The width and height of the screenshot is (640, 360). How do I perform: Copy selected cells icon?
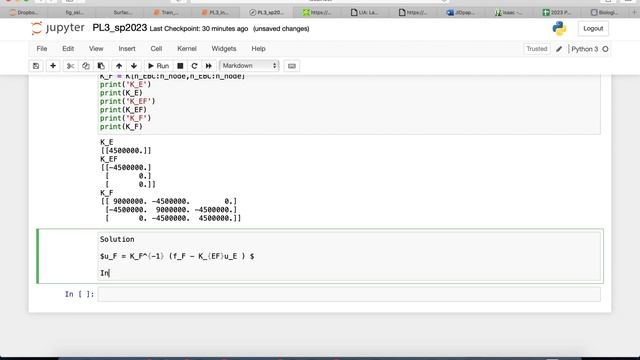click(x=86, y=66)
